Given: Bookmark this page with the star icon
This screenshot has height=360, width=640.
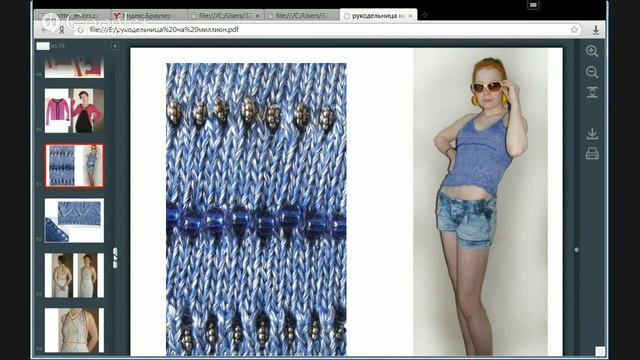Looking at the screenshot, I should click(574, 29).
